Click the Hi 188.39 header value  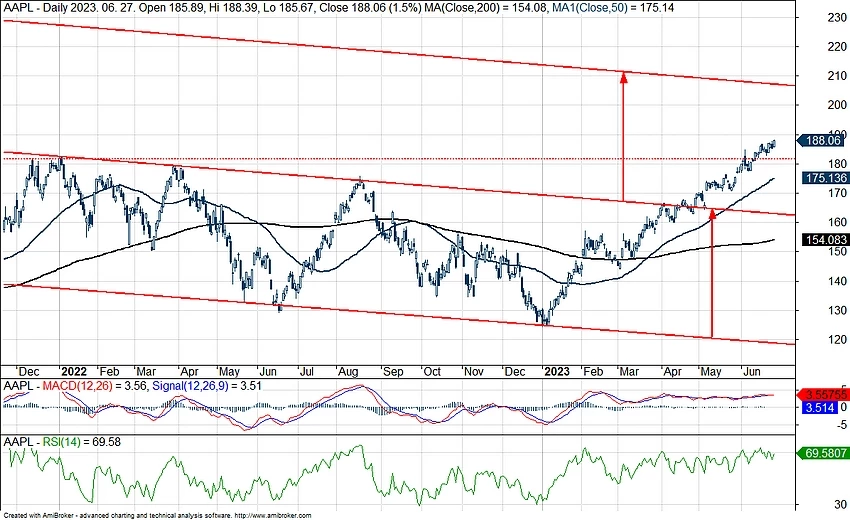[x=234, y=8]
